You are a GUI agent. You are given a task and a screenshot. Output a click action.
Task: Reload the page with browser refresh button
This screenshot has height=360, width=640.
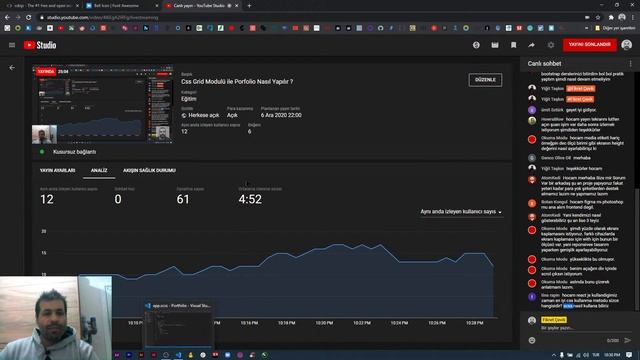tap(29, 18)
